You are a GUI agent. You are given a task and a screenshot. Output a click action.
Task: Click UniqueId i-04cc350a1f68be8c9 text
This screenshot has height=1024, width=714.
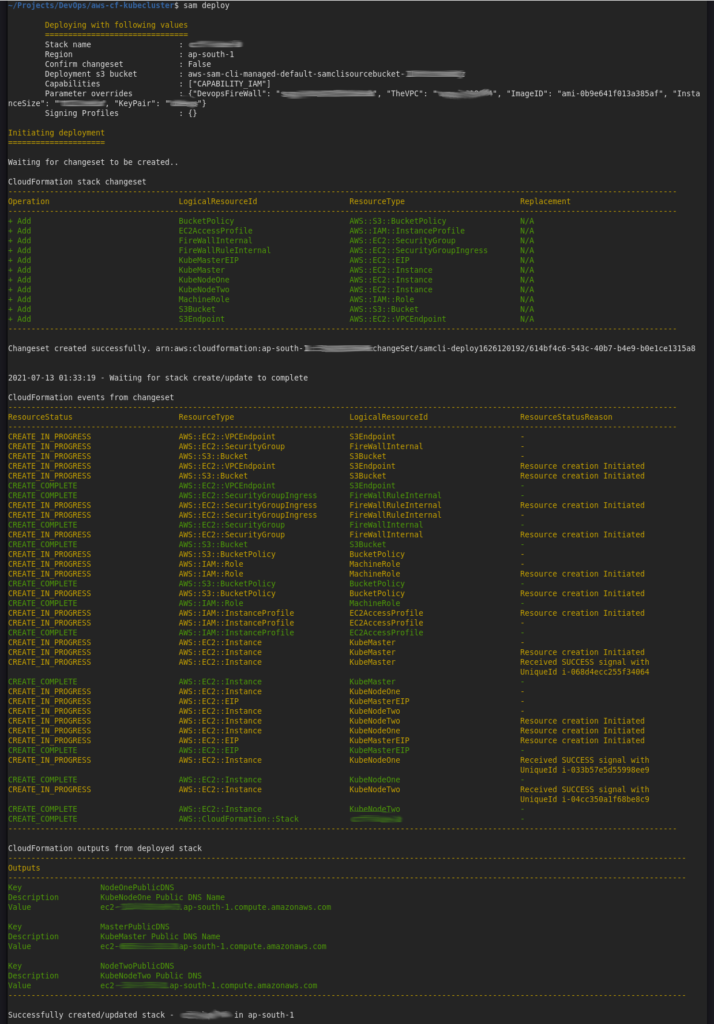tap(584, 799)
